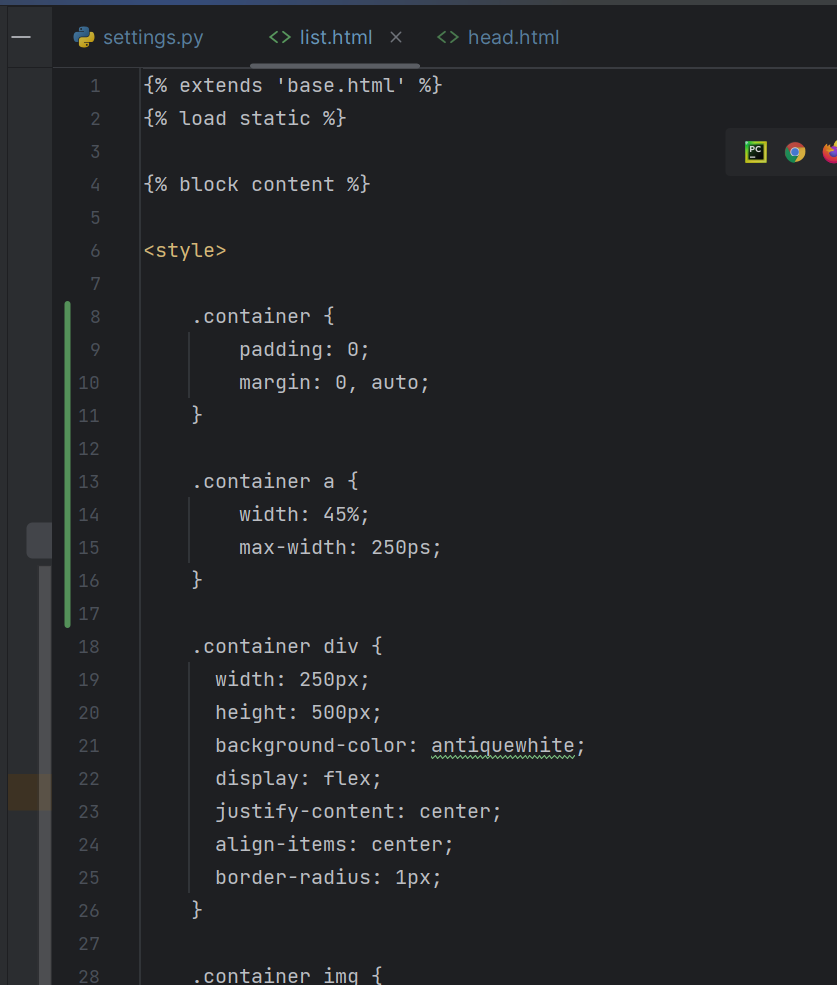The image size is (837, 985).
Task: Click the HTML icon on list.html tab
Action: 280,38
